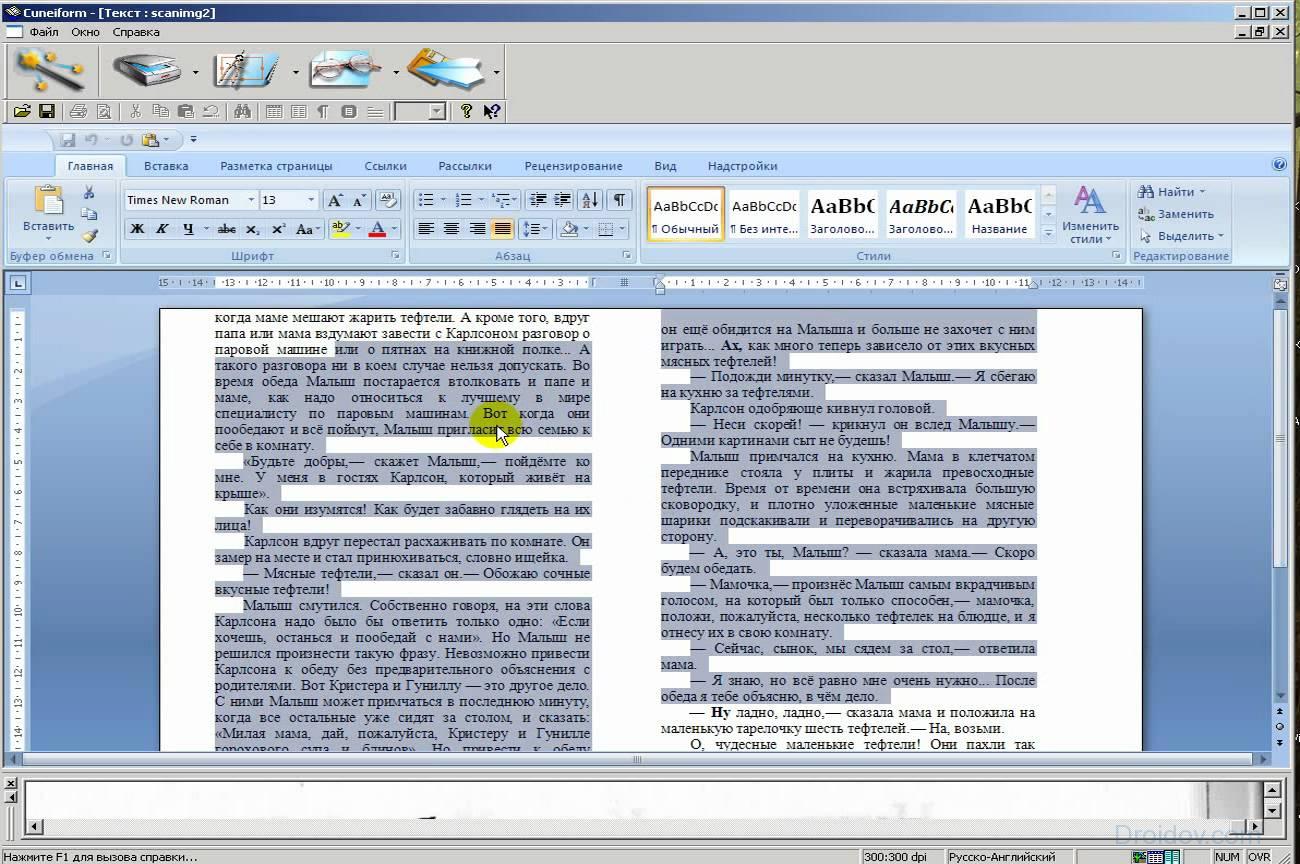Toggle strikethrough abc formatting

tap(227, 229)
